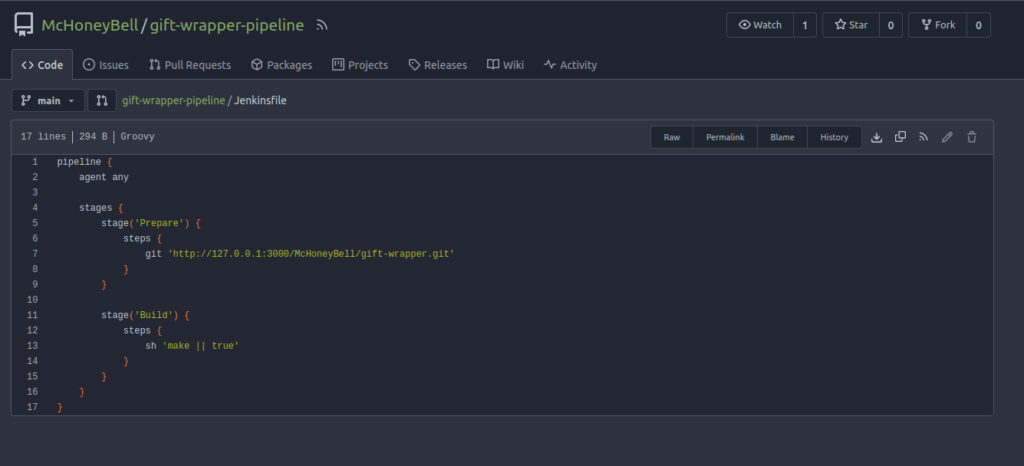The height and width of the screenshot is (466, 1024).
Task: Download the Jenkinsfile
Action: [877, 137]
